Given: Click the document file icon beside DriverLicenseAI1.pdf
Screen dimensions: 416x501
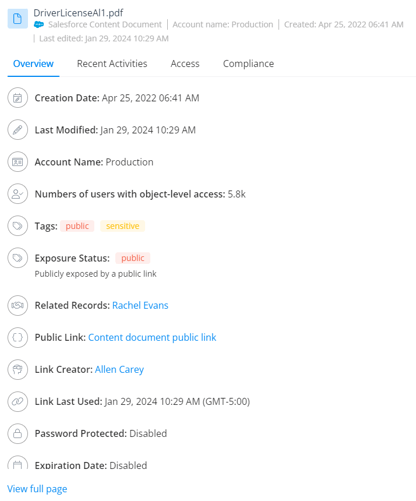Looking at the screenshot, I should click(x=18, y=19).
